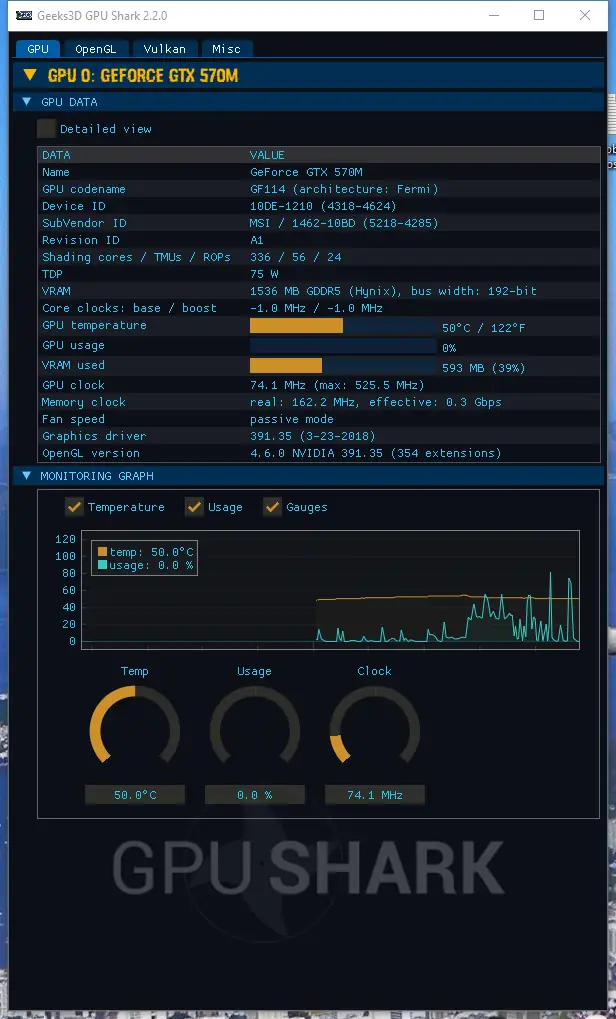Viewport: 616px width, 1019px height.
Task: Close the GPU Shark window
Action: 585,16
